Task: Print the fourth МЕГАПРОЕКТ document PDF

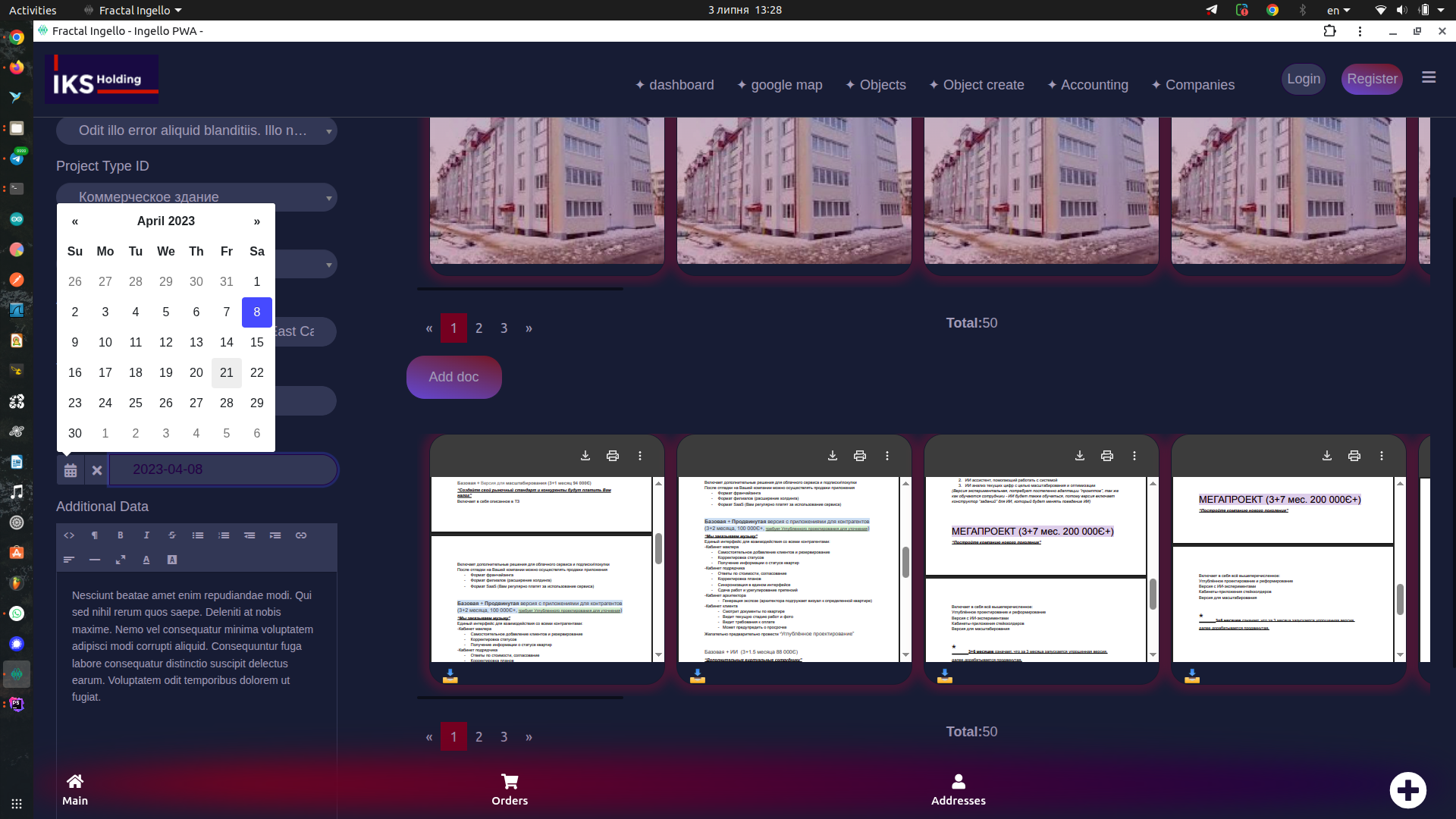Action: click(x=1354, y=456)
